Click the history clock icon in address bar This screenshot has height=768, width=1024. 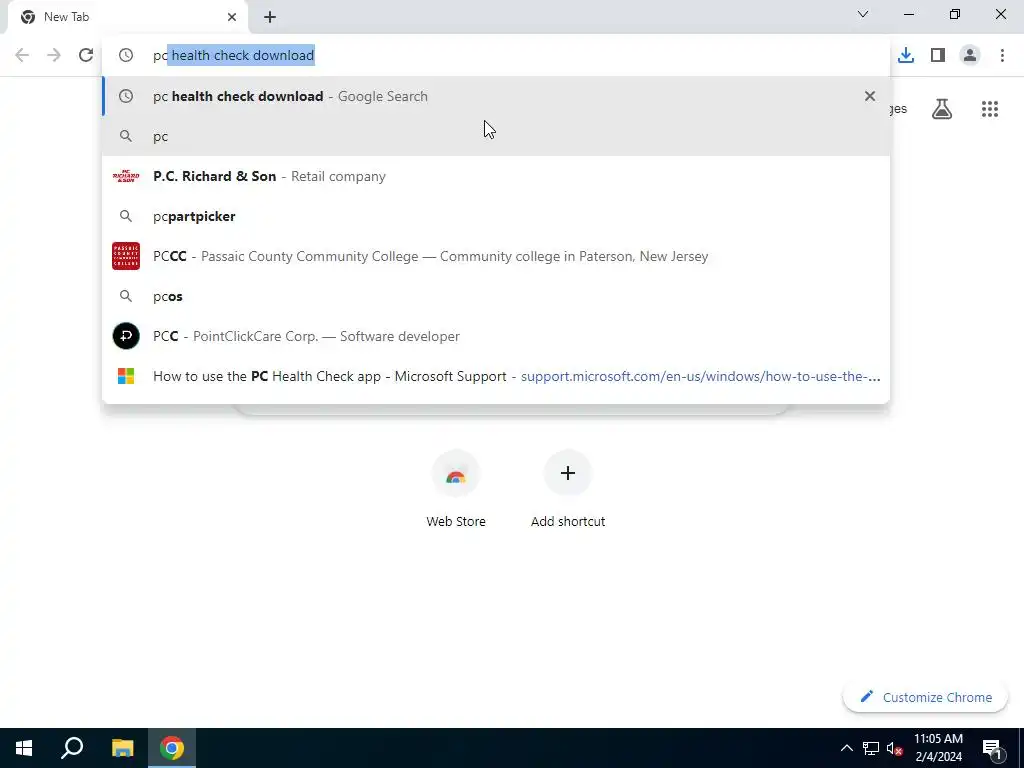(126, 55)
